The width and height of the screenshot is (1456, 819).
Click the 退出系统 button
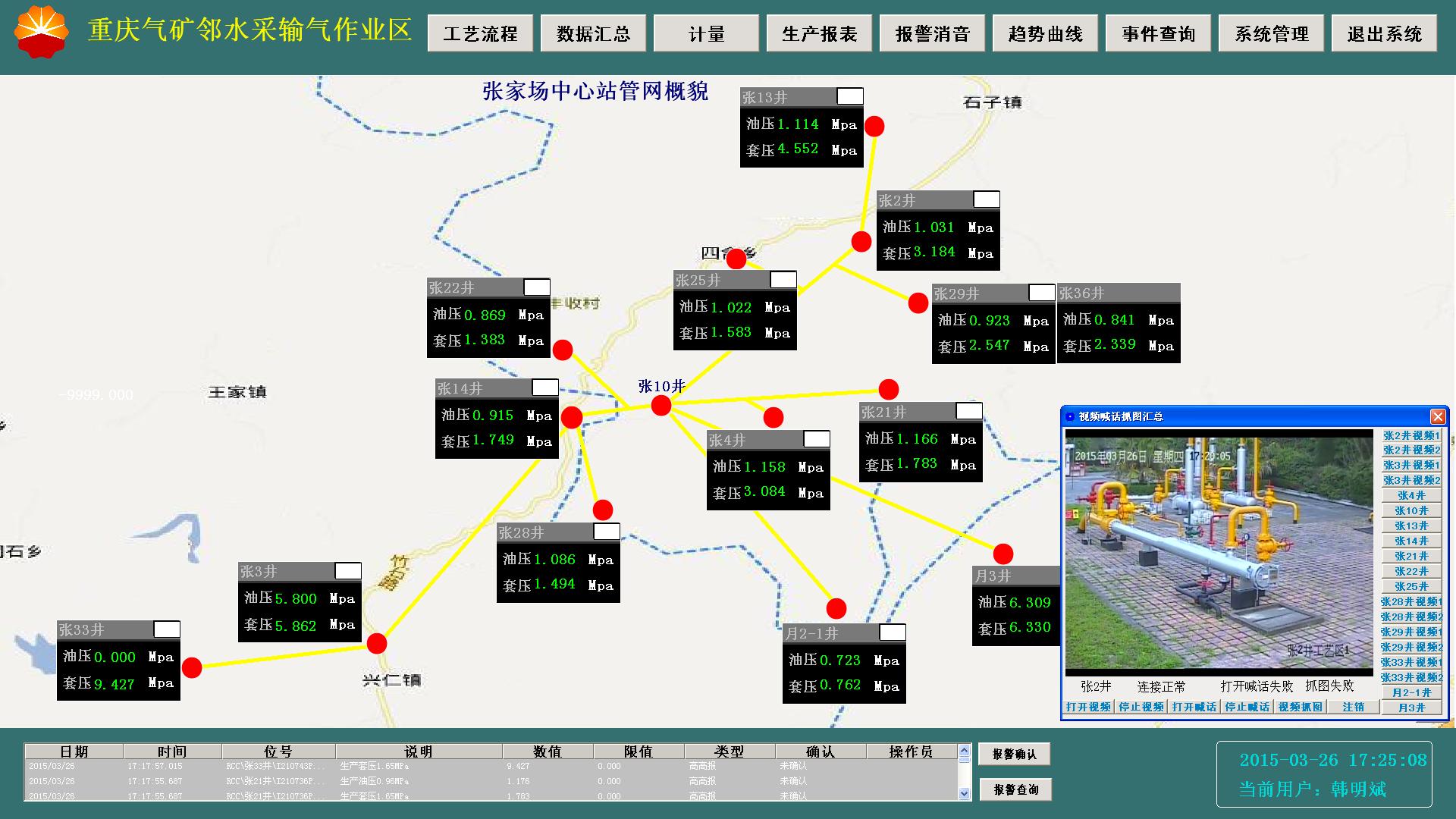[1384, 33]
